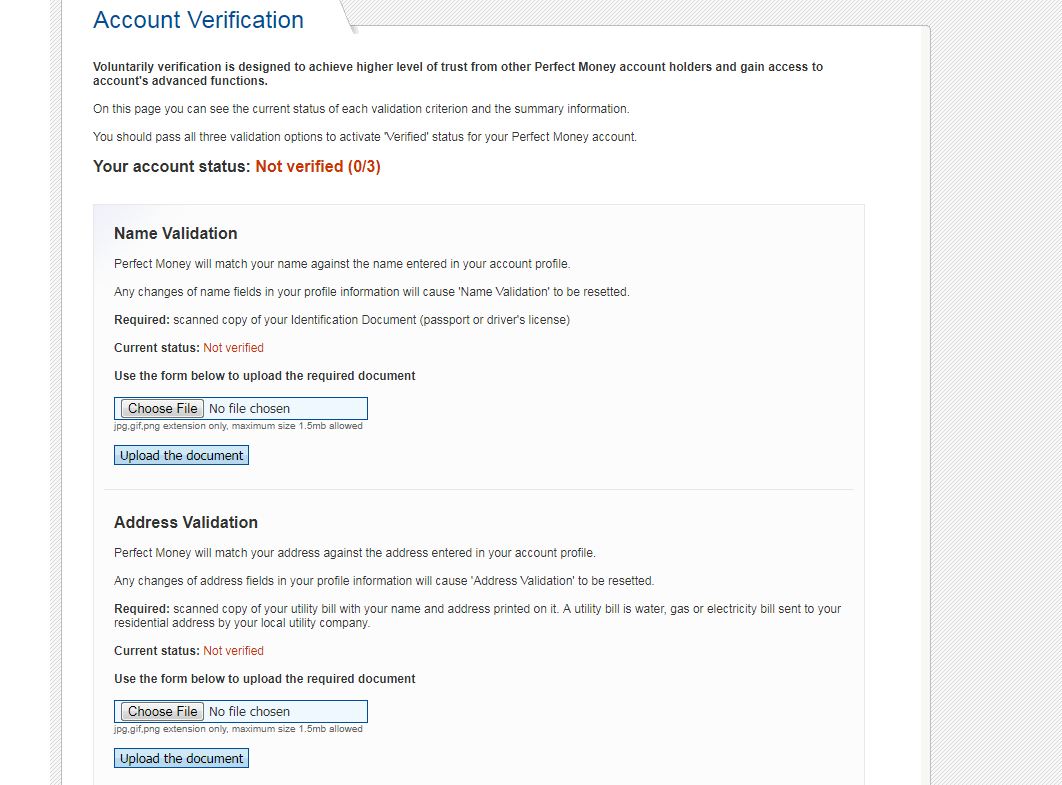Click the 'Not verified (0/3)' account status
This screenshot has width=1062, height=785.
[x=318, y=167]
